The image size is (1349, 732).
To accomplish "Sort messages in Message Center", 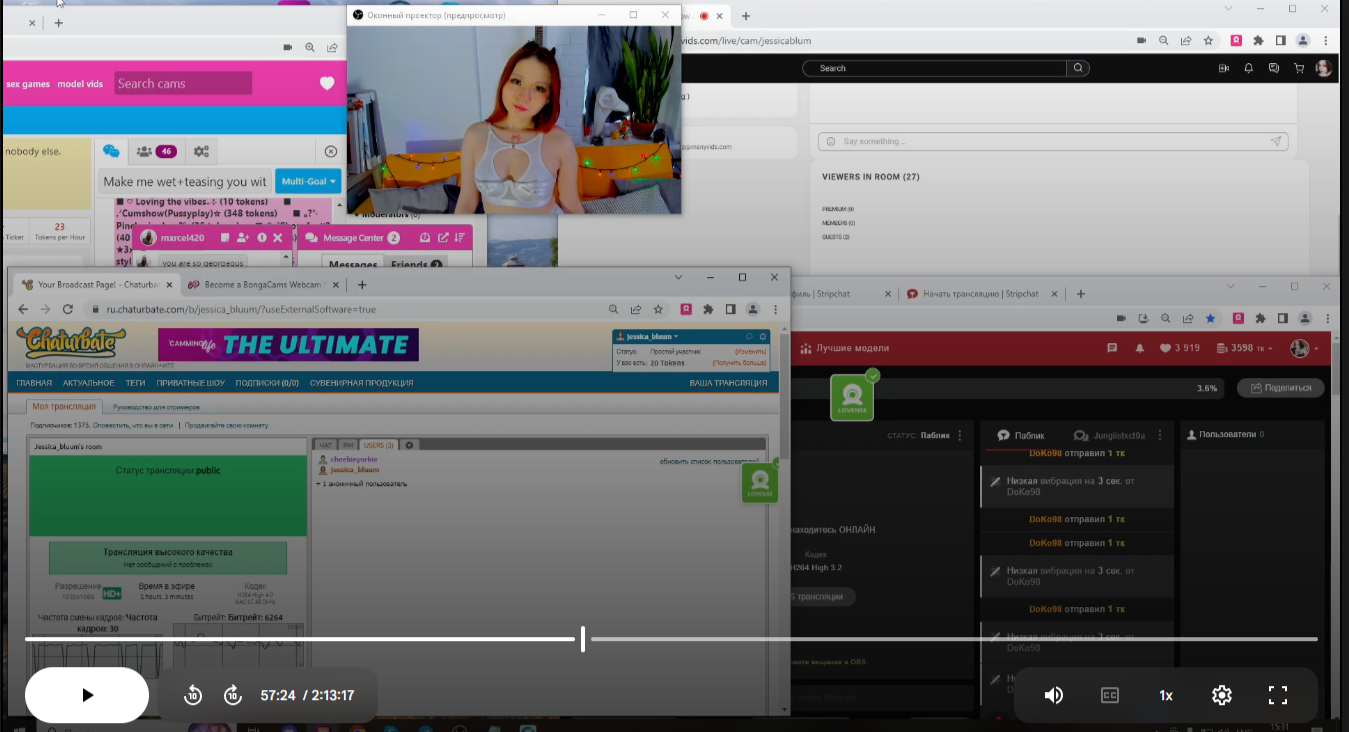I will point(460,238).
